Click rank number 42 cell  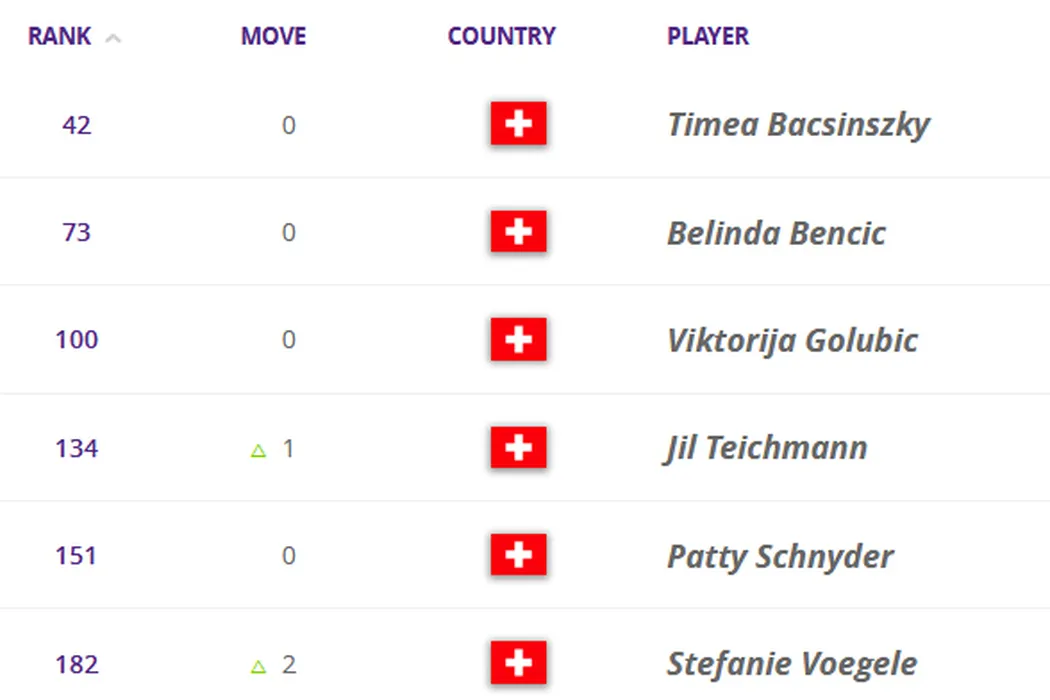pos(76,125)
